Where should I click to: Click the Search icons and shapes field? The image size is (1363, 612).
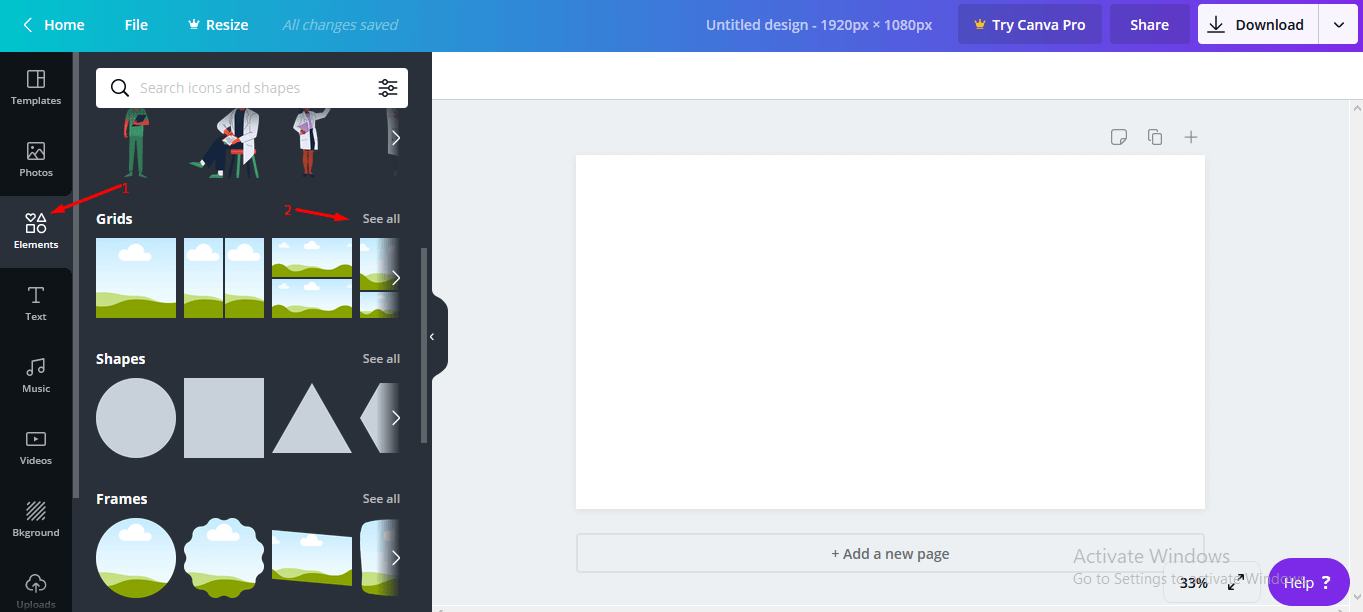[250, 88]
